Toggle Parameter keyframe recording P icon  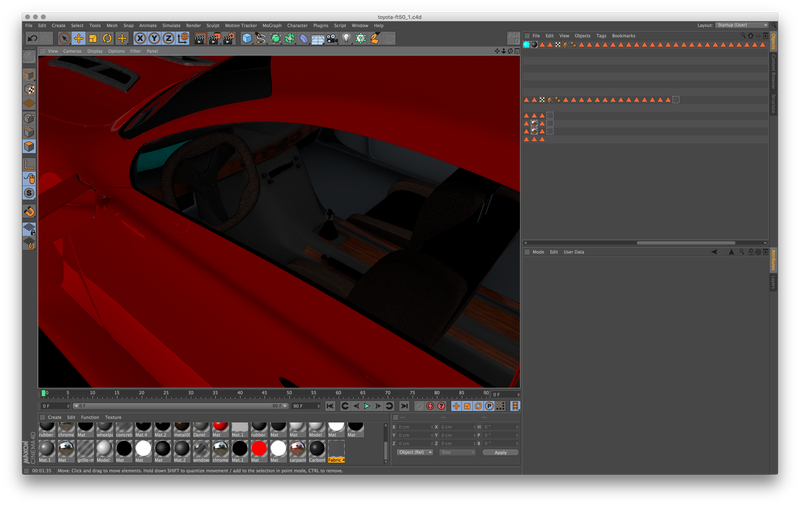click(x=489, y=406)
